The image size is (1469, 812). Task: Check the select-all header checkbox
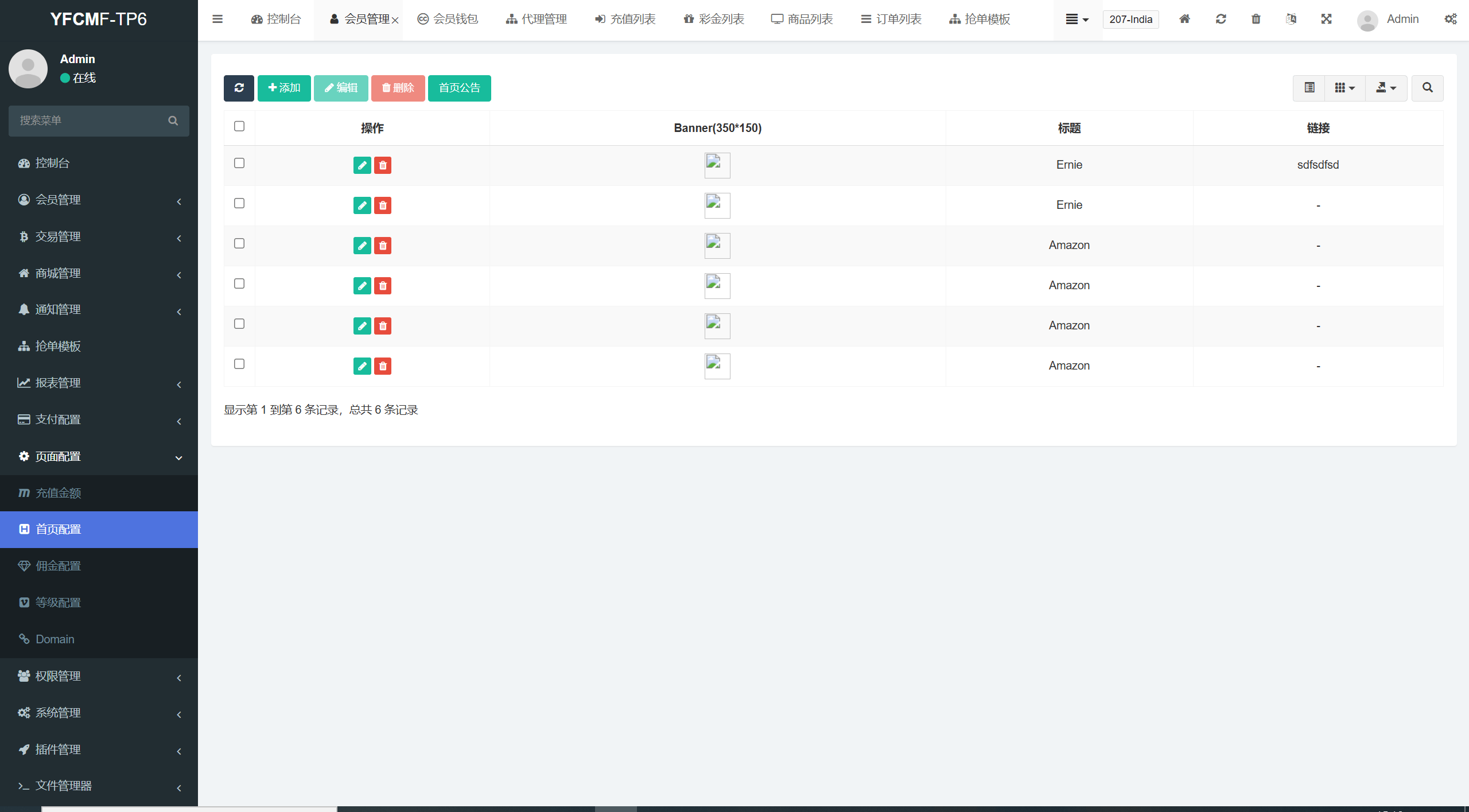point(239,126)
